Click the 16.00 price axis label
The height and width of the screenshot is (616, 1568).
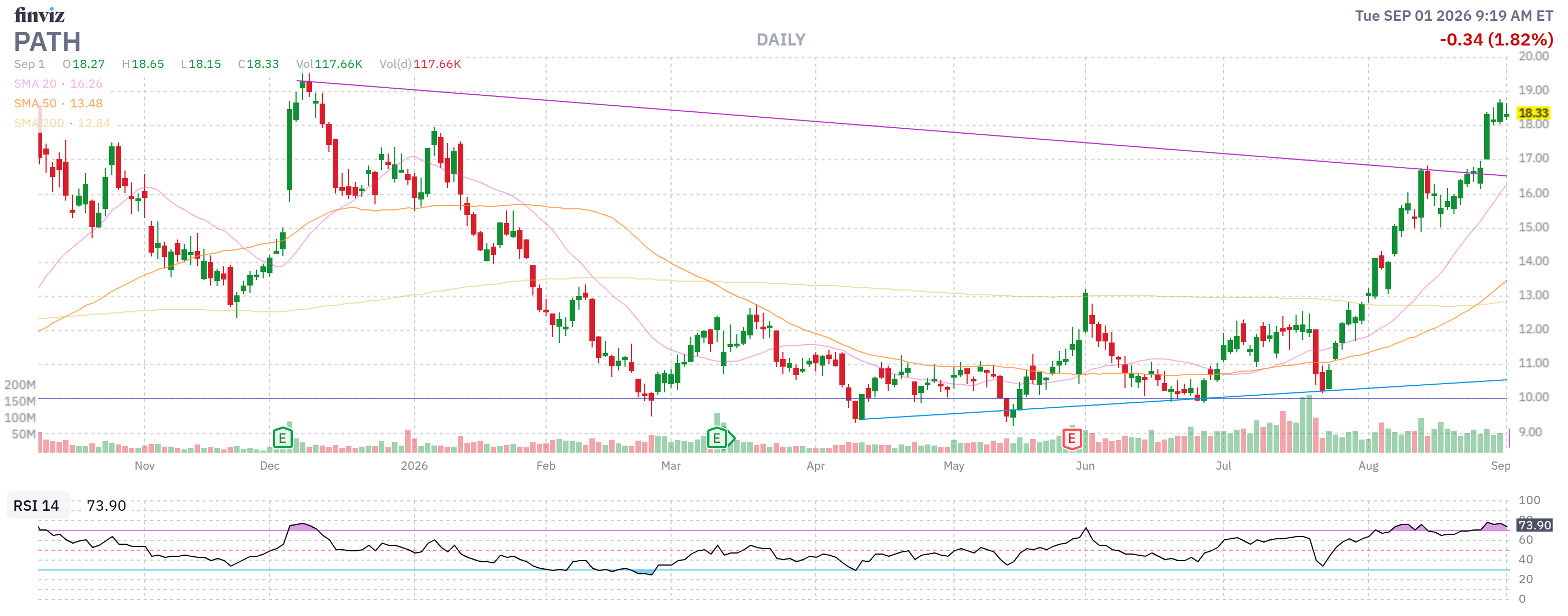1534,193
